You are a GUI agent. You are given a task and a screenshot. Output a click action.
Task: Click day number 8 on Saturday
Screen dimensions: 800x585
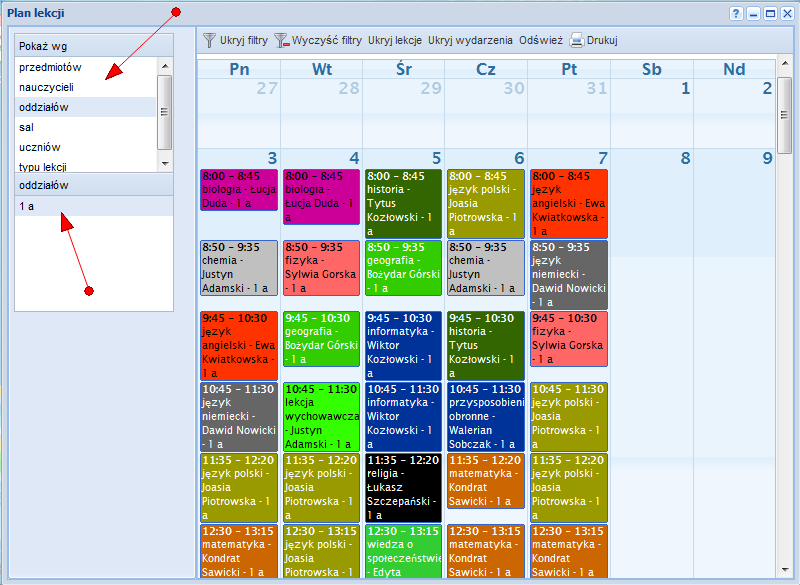tap(685, 158)
